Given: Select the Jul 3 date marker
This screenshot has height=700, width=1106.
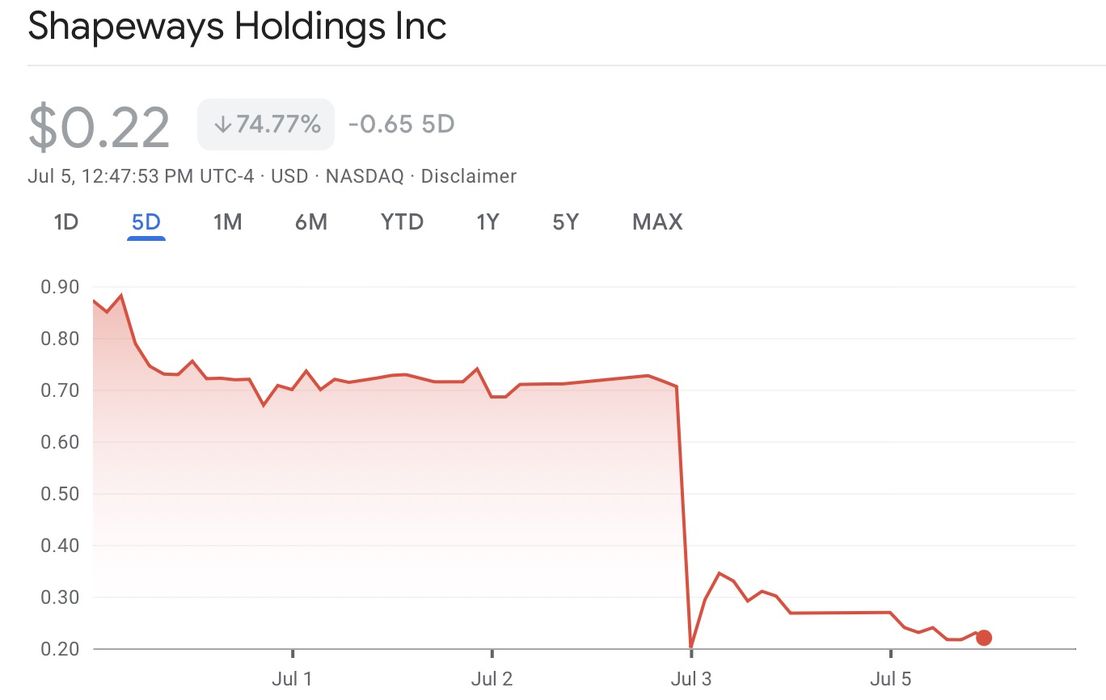Looking at the screenshot, I should 691,679.
